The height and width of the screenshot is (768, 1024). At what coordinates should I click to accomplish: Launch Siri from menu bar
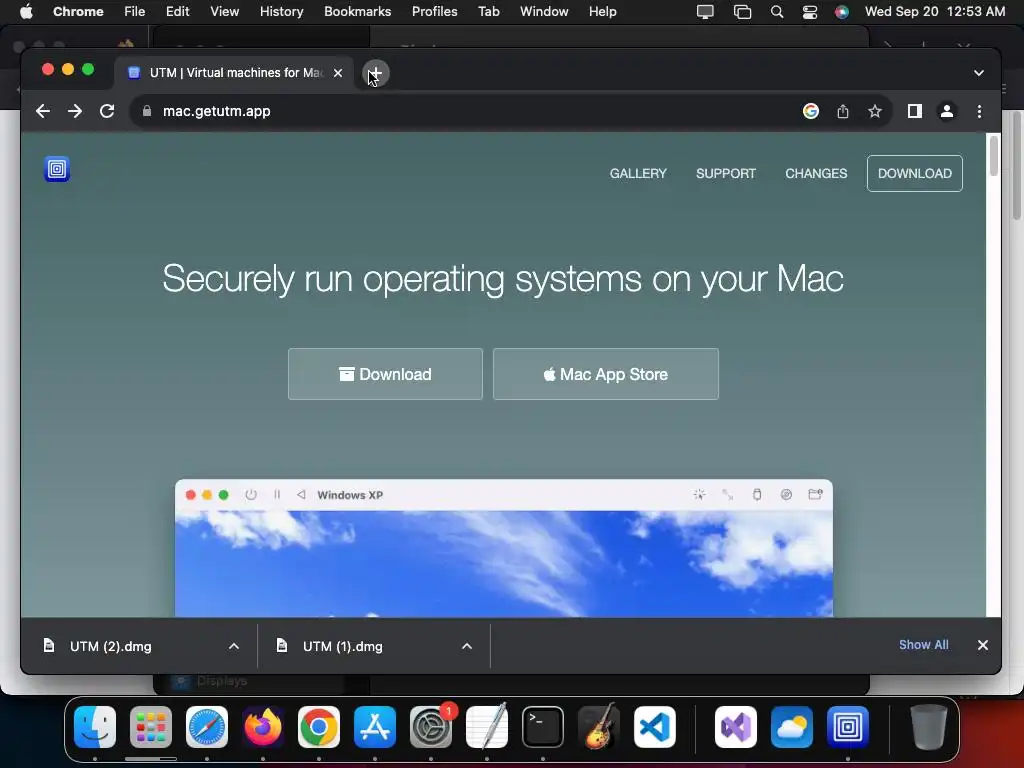click(842, 12)
